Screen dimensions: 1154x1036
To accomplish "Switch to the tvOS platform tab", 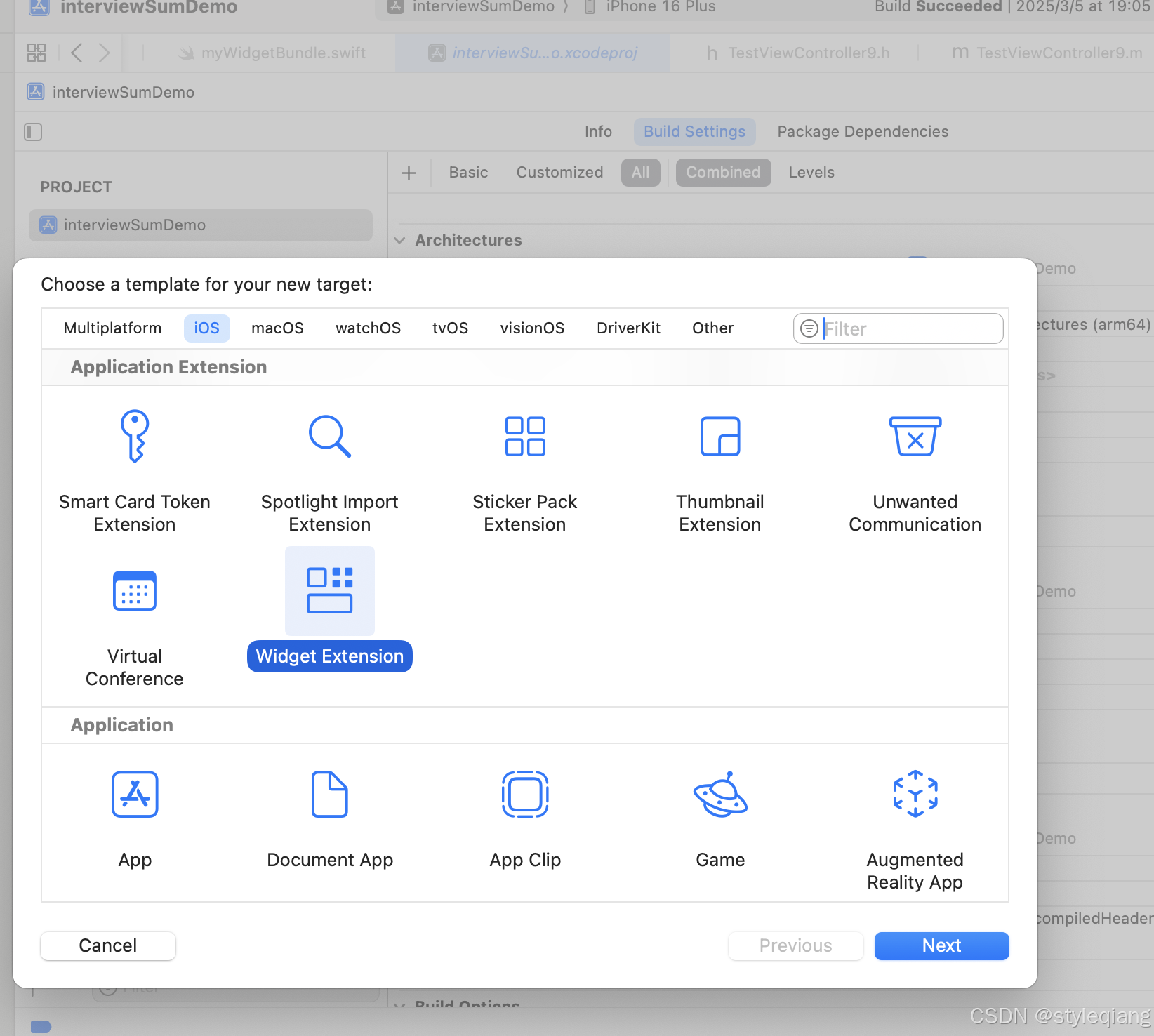I will 450,328.
